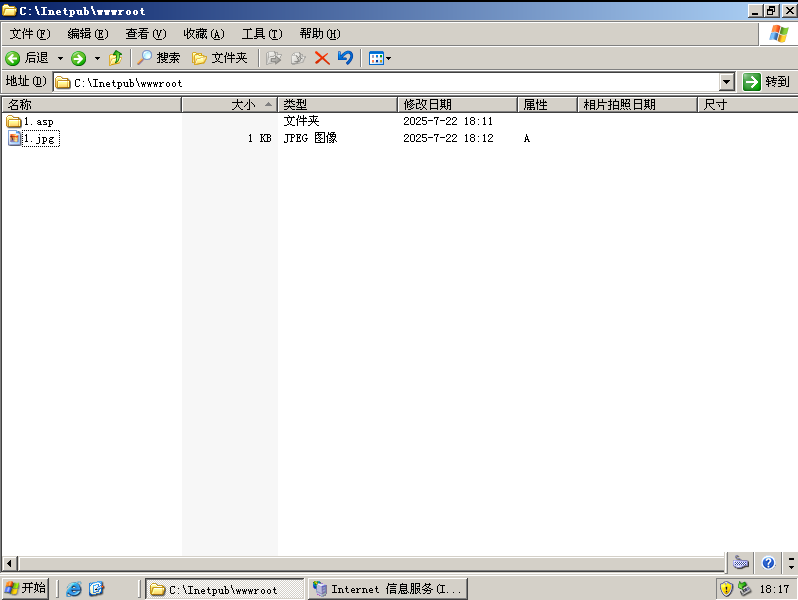Click the title bar folder icon
Screen dimensions: 798x600
[x=9, y=10]
